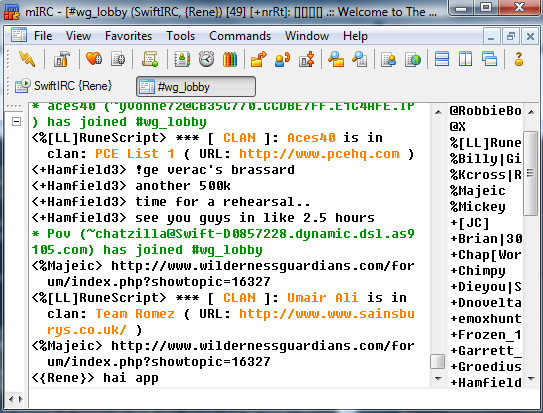
Task: Click the chat message input box
Action: click(x=284, y=399)
